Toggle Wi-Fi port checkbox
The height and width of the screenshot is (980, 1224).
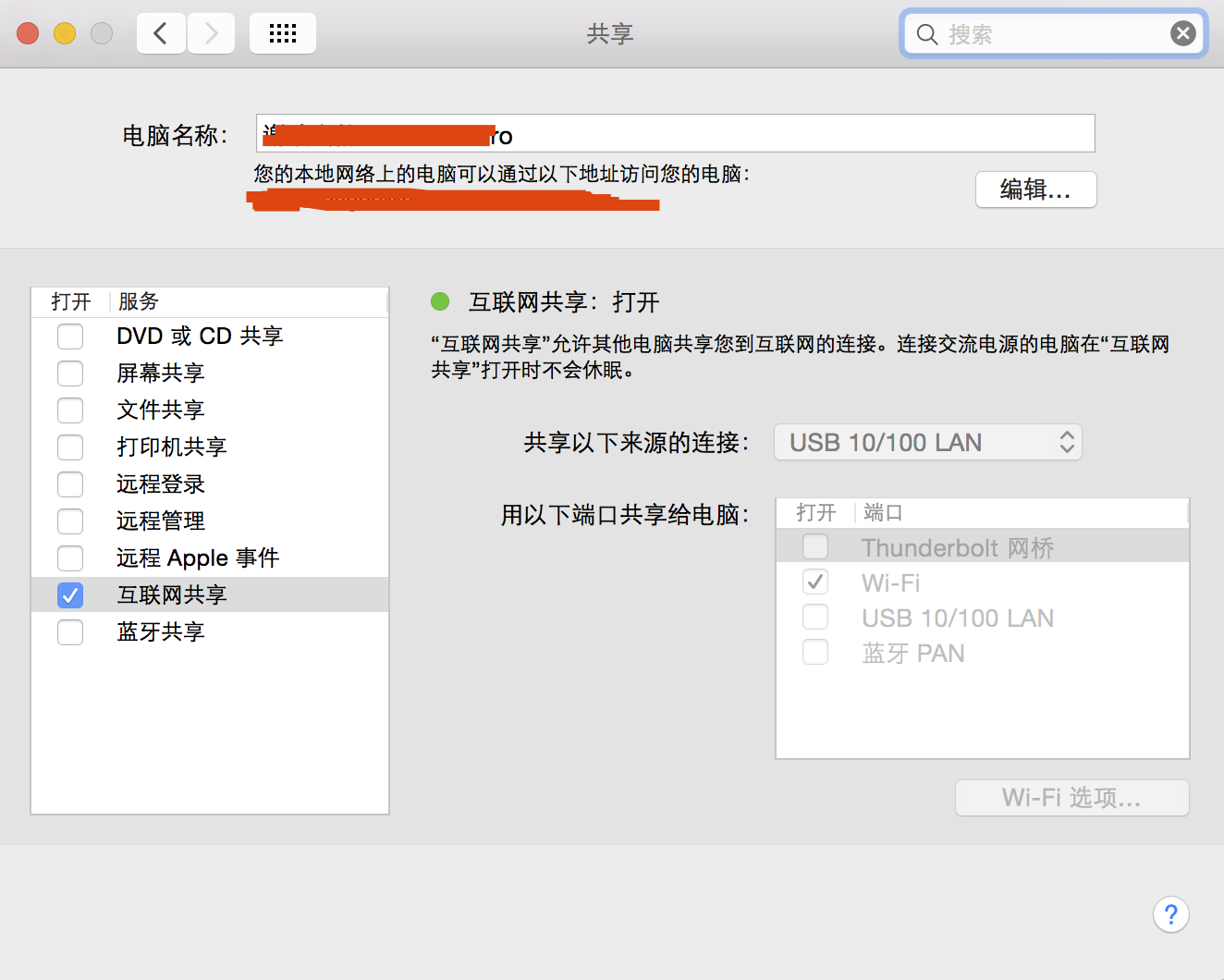click(815, 582)
